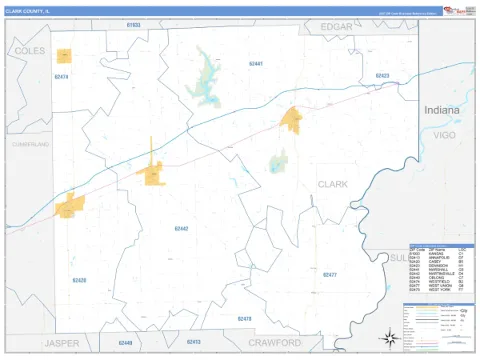Select the EDGAR county label
The height and width of the screenshot is (360, 480).
click(x=336, y=27)
